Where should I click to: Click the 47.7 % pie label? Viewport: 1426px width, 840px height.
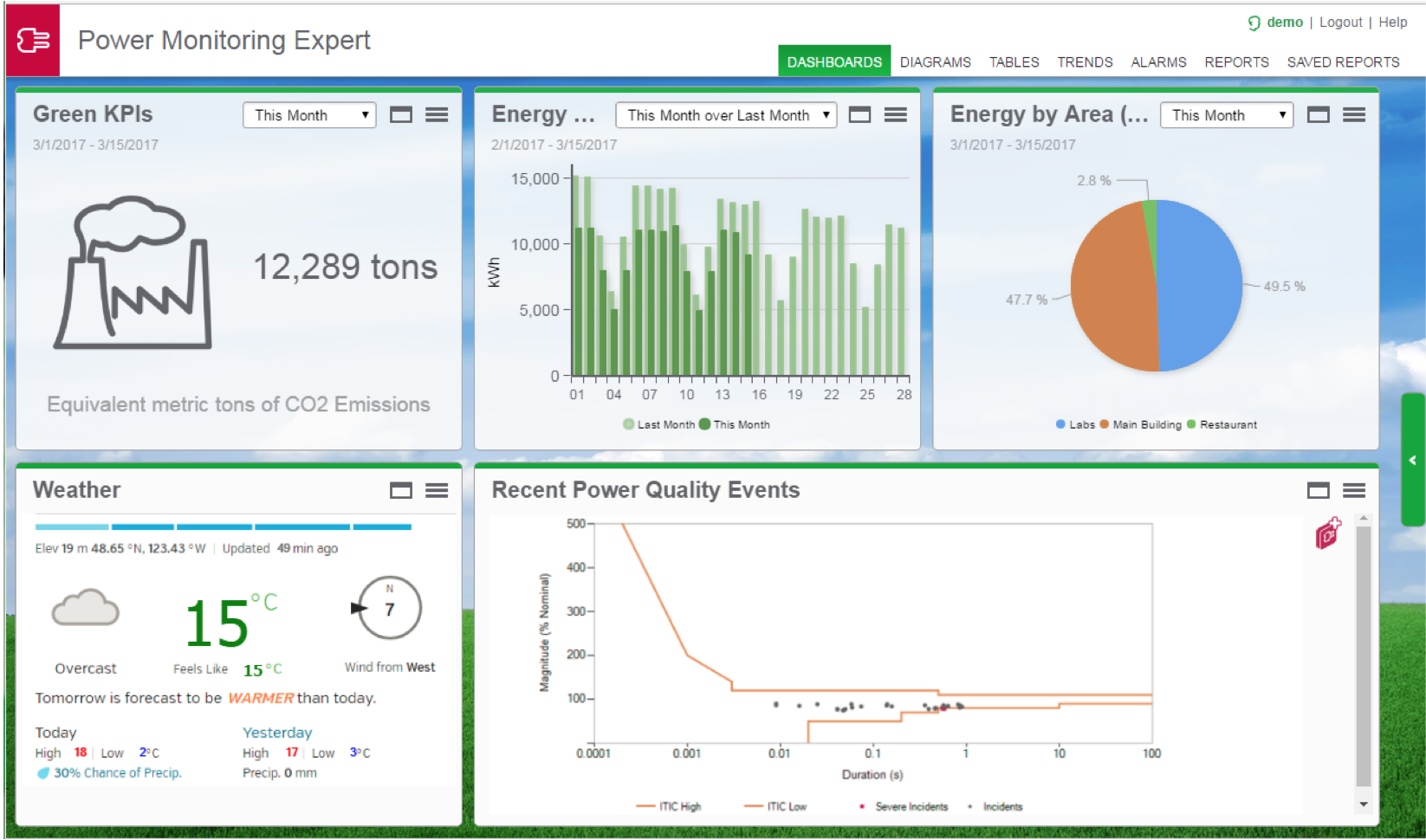point(1026,300)
